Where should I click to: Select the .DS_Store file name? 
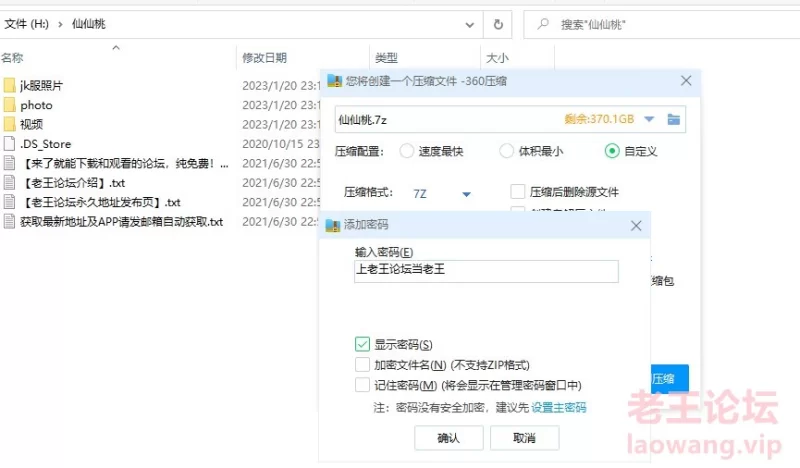[45, 144]
